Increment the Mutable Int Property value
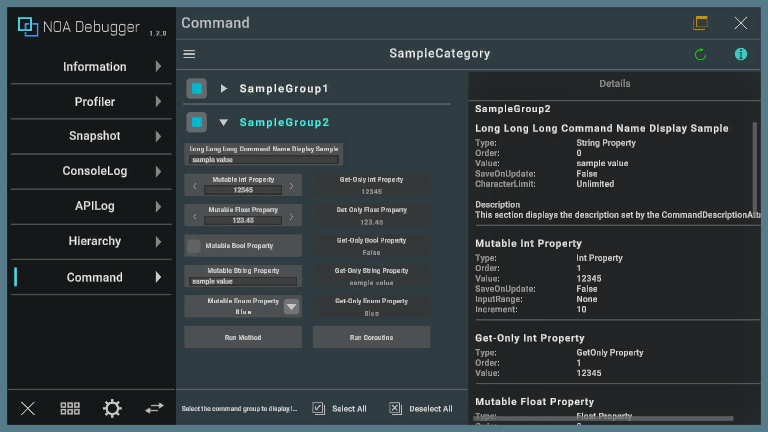The height and width of the screenshot is (432, 768). pyautogui.click(x=291, y=186)
